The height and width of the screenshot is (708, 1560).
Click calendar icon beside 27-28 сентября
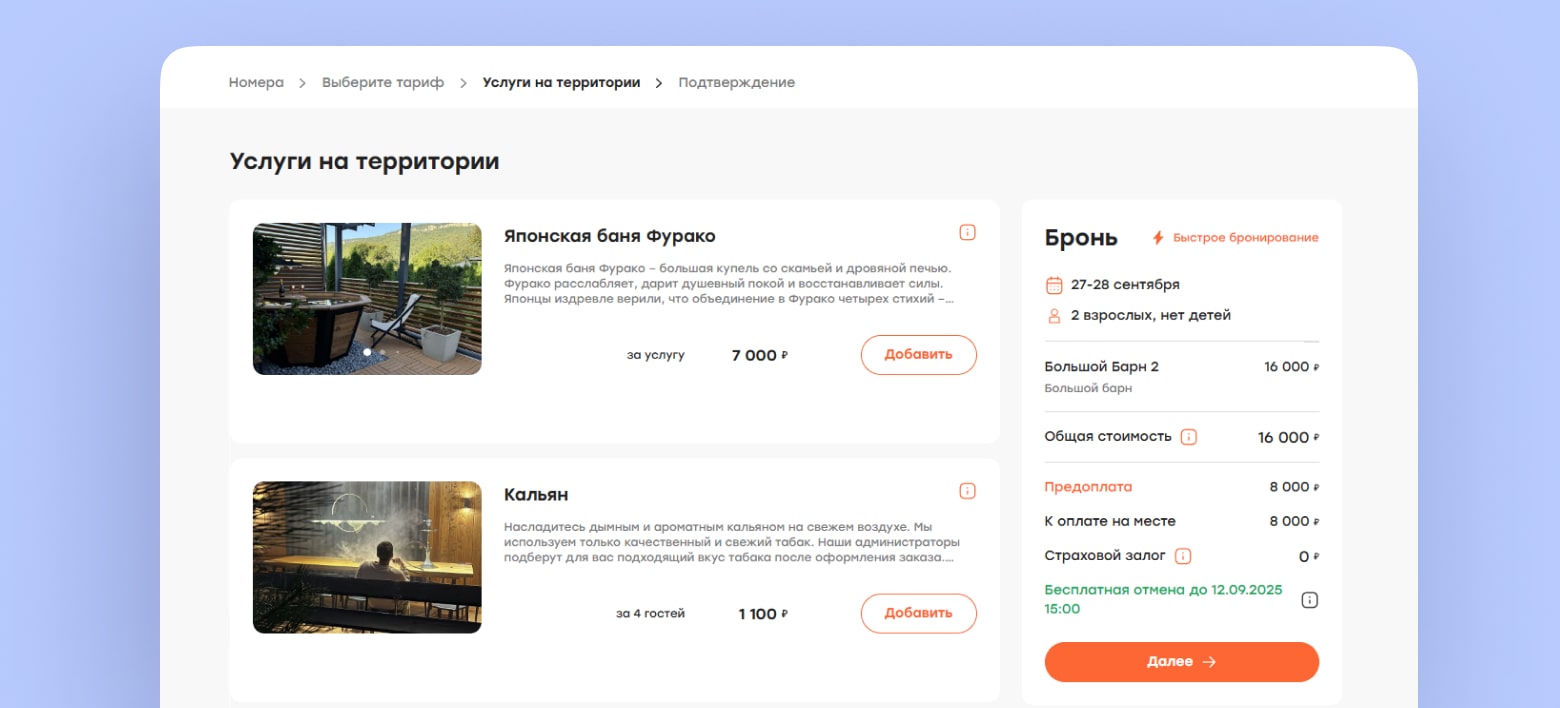point(1054,285)
